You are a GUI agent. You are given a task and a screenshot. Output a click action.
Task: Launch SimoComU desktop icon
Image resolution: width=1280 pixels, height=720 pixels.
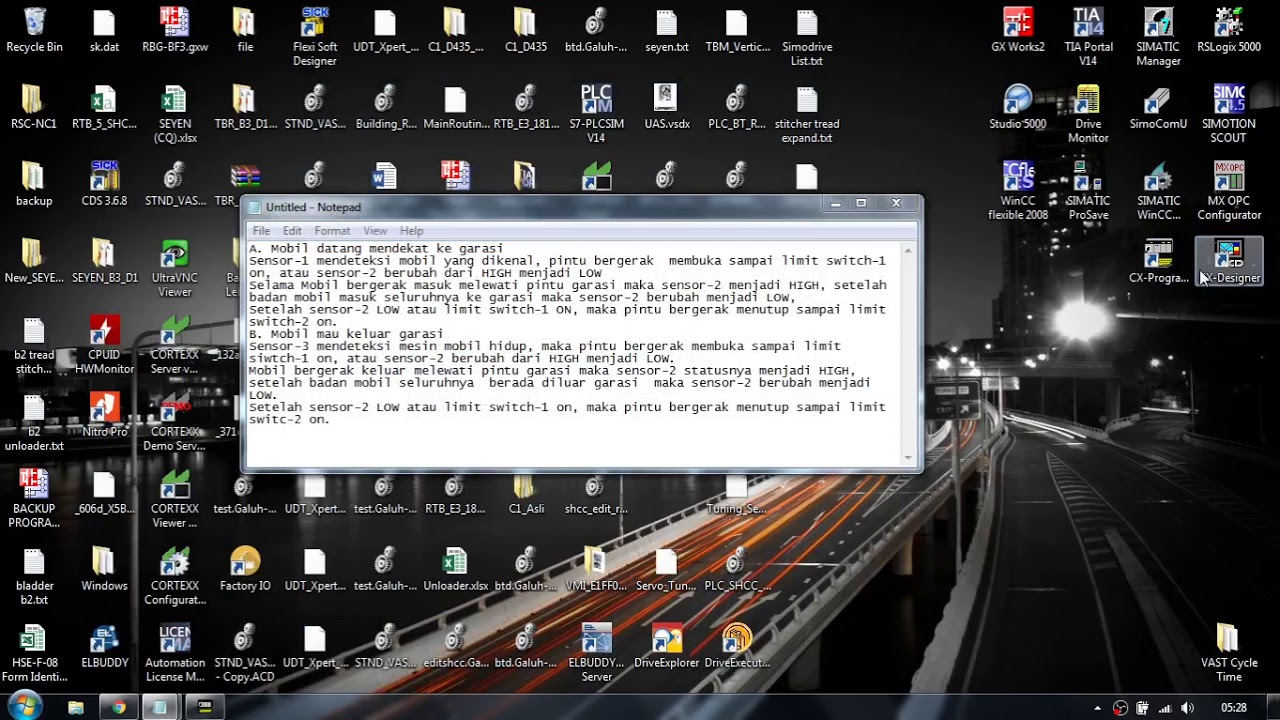click(1158, 107)
